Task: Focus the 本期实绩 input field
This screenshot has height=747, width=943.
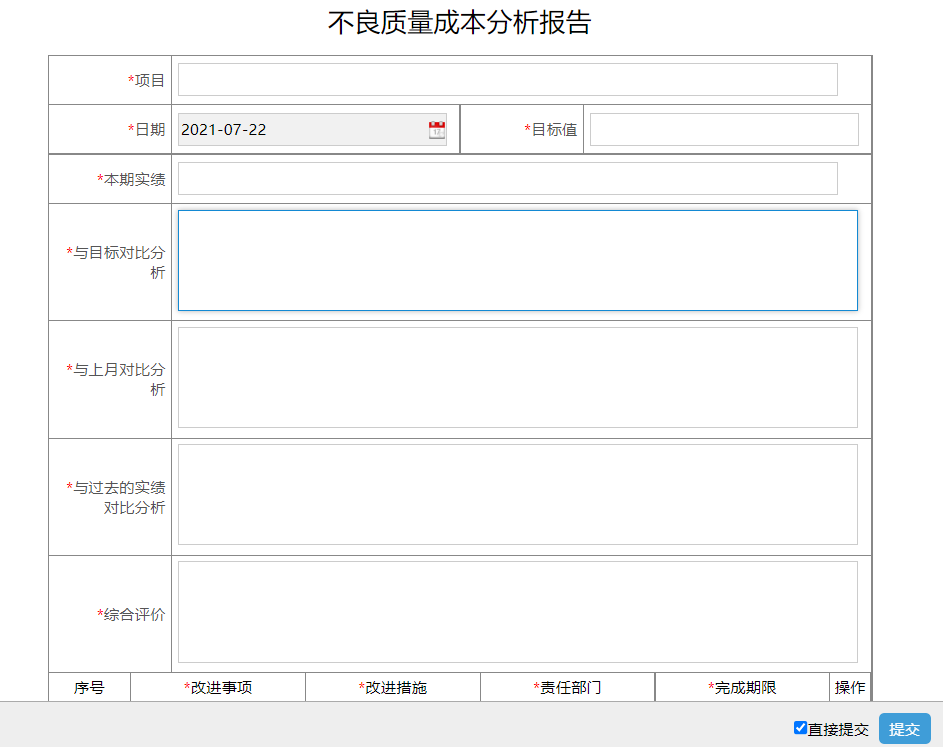Action: click(508, 179)
